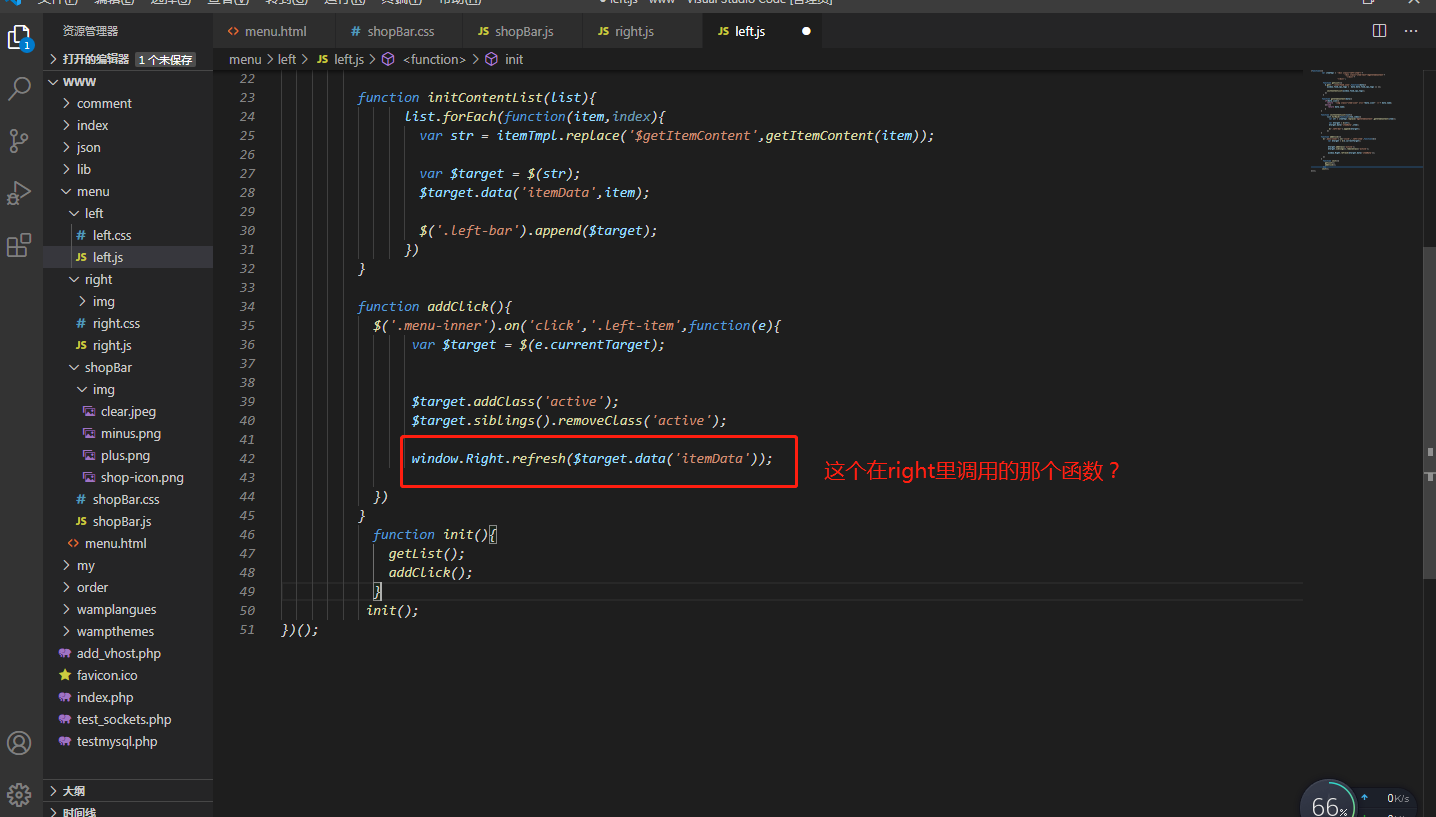The height and width of the screenshot is (817, 1436).
Task: Open the Run and Debug view
Action: (19, 193)
